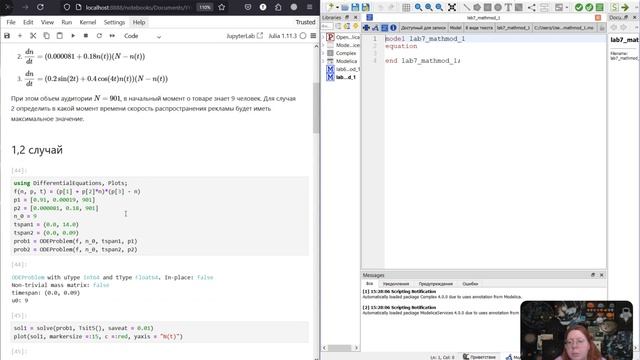
Task: Select the lab6 model in Libraries tree
Action: [343, 69]
